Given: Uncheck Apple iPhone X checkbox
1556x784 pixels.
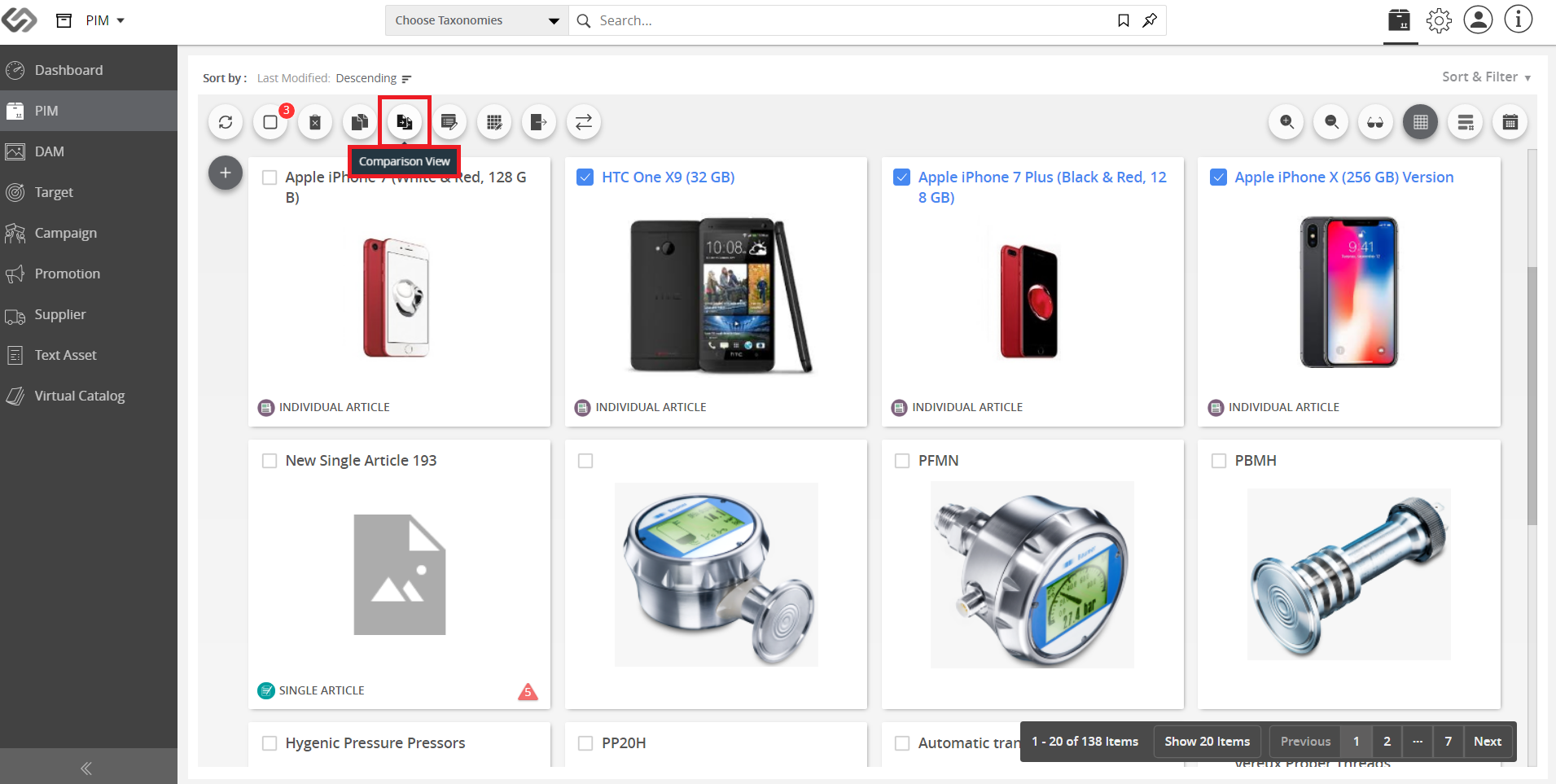Looking at the screenshot, I should (x=1218, y=177).
